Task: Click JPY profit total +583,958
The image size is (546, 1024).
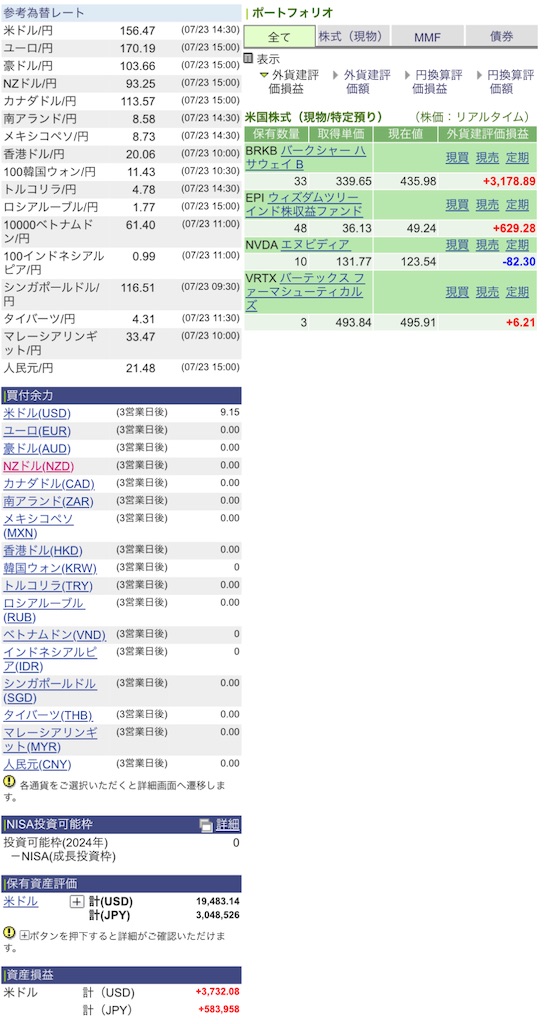Action: (217, 1010)
